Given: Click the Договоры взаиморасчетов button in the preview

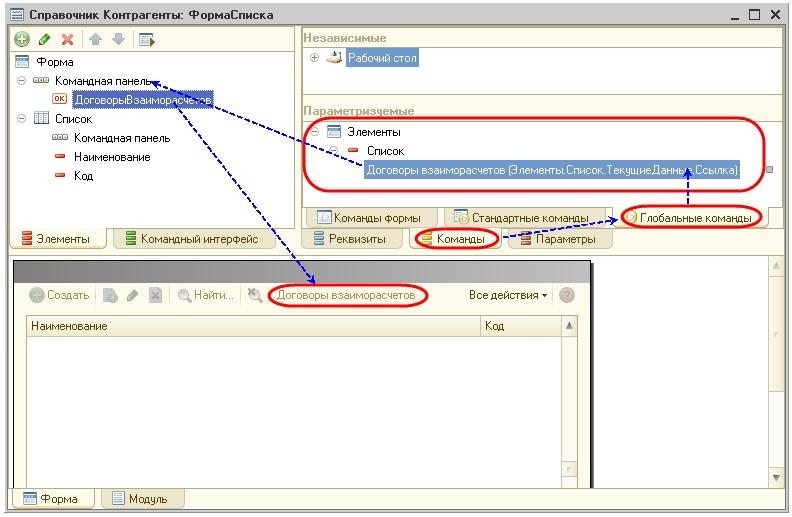Looking at the screenshot, I should point(345,295).
